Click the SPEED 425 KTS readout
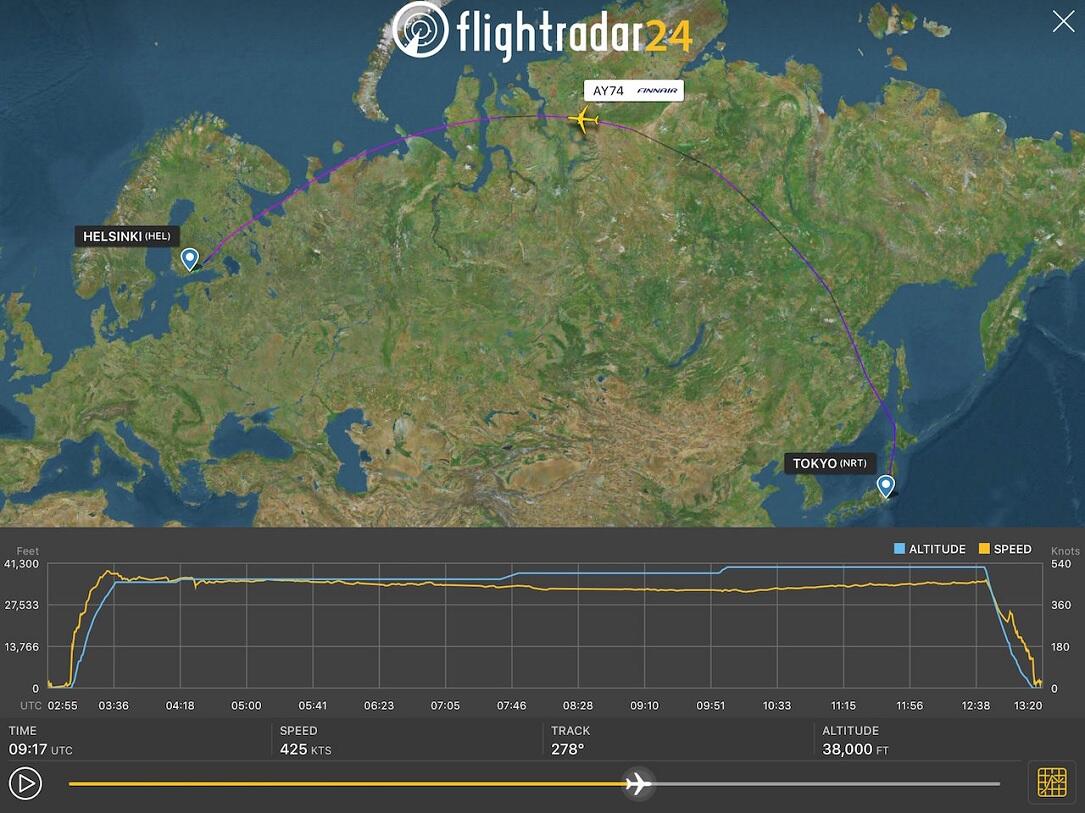The height and width of the screenshot is (813, 1085). click(307, 741)
